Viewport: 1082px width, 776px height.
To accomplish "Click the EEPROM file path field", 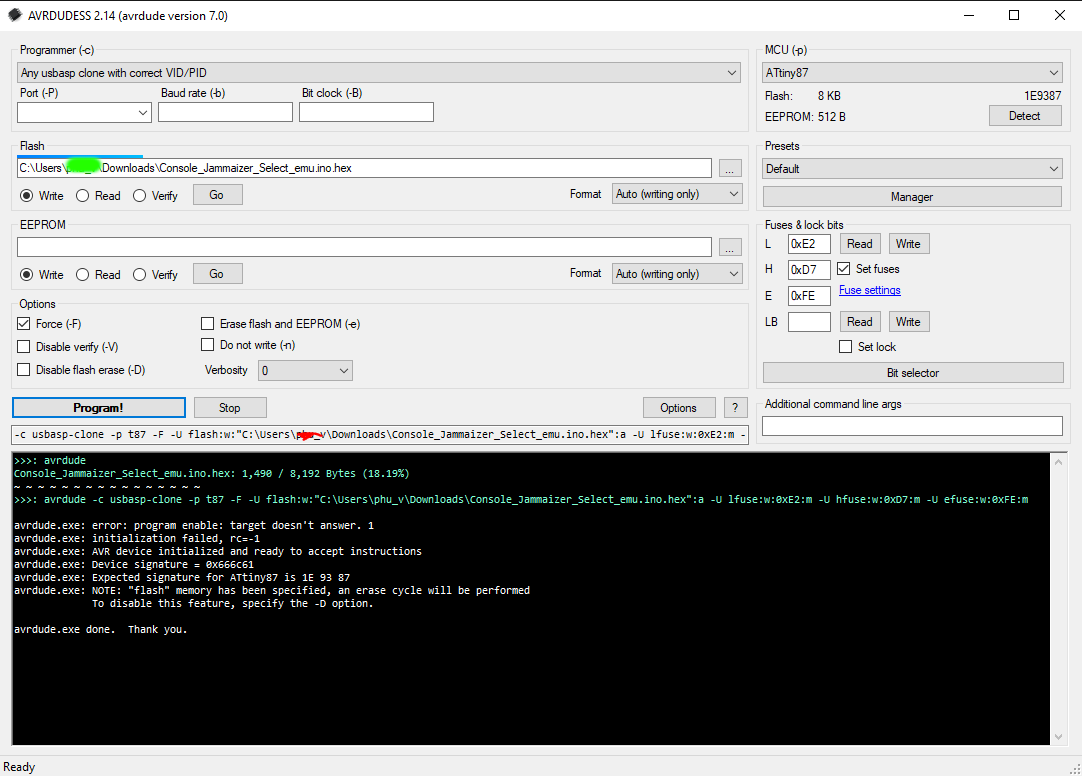I will (364, 247).
